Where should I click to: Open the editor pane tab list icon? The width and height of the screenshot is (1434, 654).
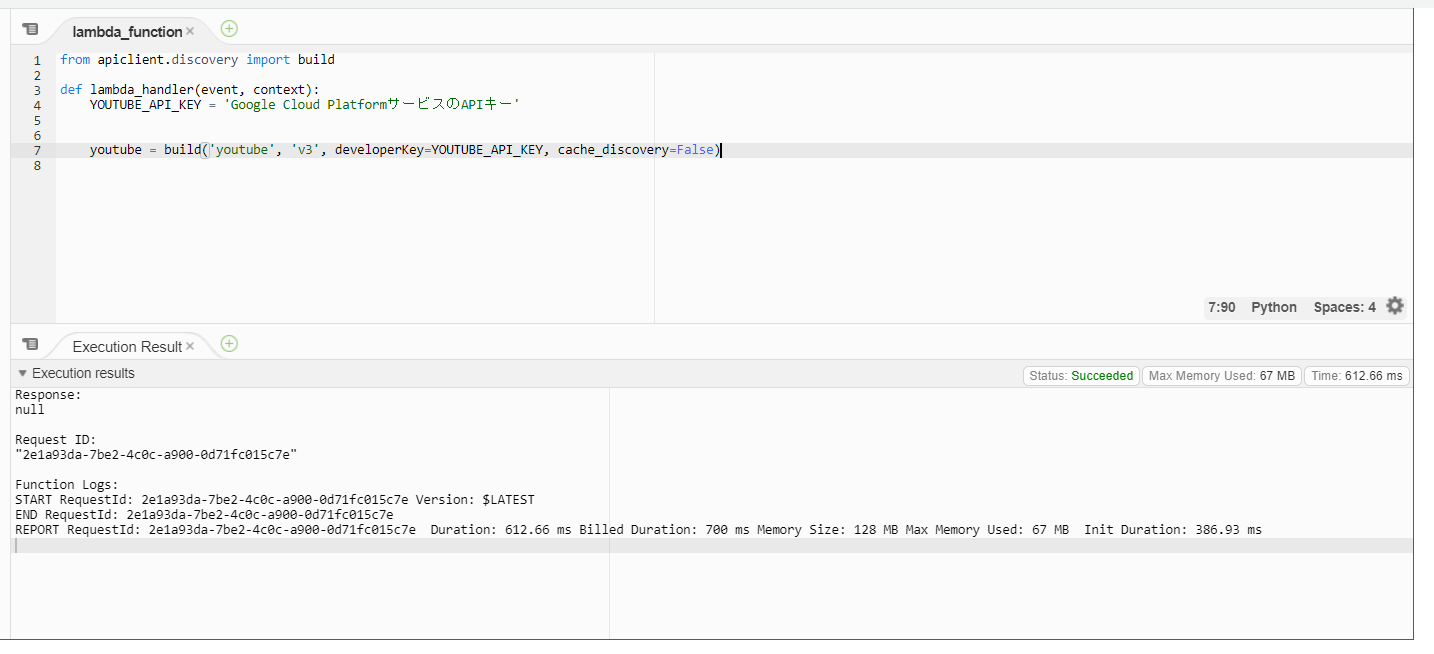30,30
